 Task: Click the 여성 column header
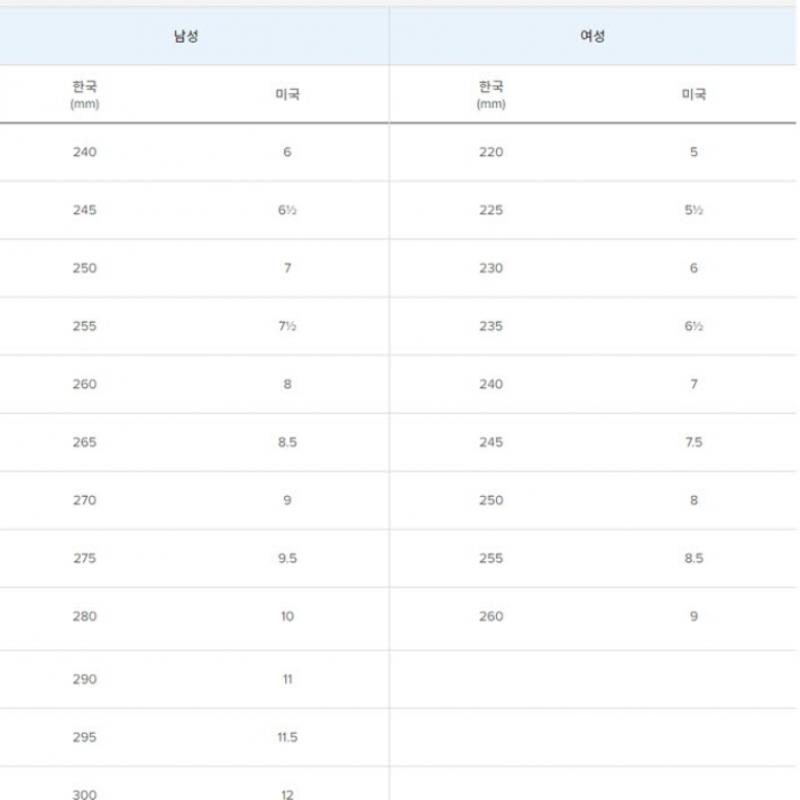coord(593,37)
